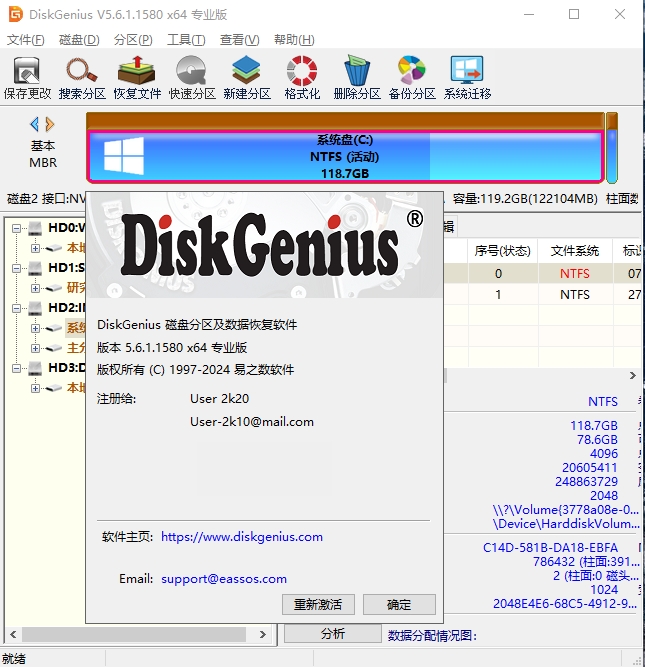The image size is (645, 667).
Task: Go to next disk with right arrow
Action: pyautogui.click(x=50, y=124)
